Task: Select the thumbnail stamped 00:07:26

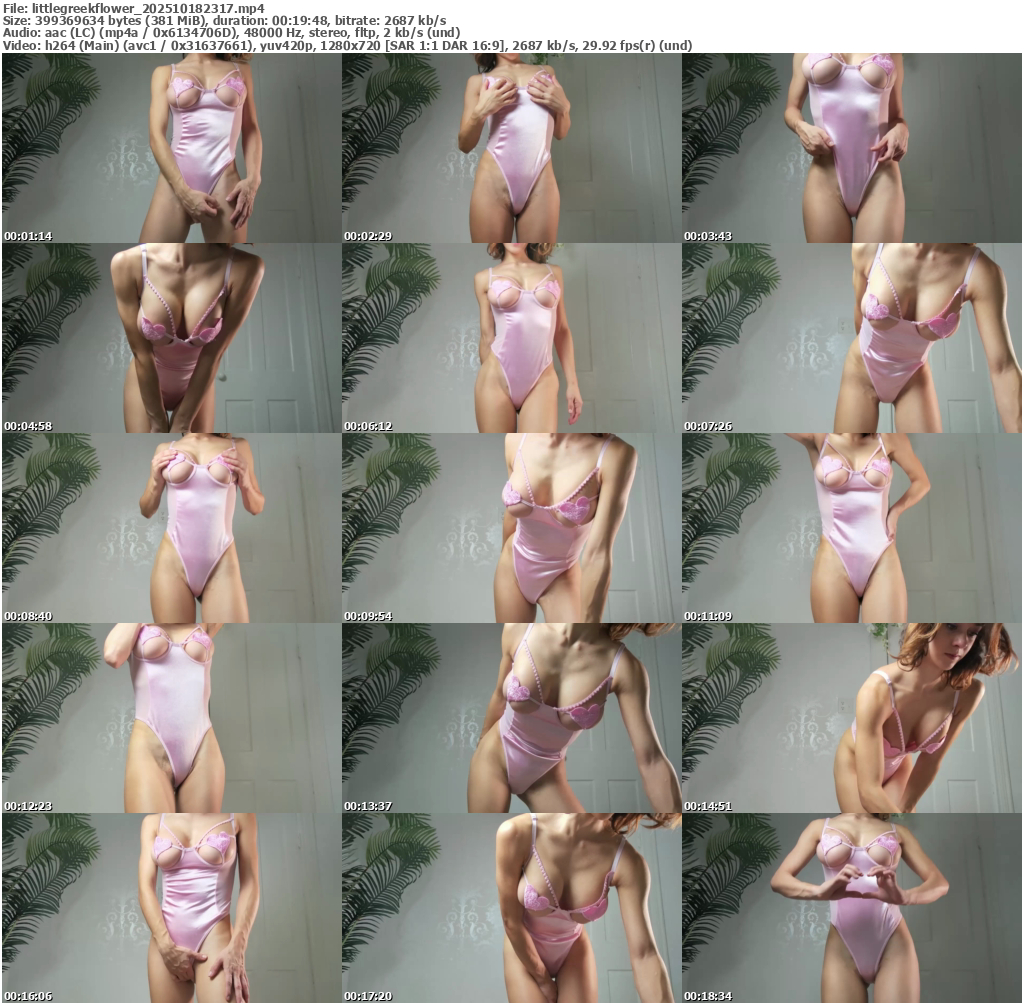Action: click(x=851, y=338)
